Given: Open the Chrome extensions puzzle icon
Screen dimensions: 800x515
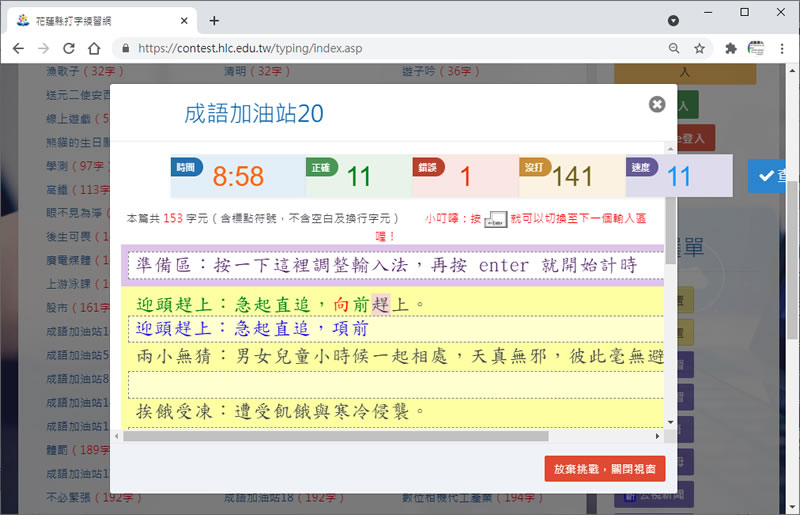Looking at the screenshot, I should tap(731, 48).
